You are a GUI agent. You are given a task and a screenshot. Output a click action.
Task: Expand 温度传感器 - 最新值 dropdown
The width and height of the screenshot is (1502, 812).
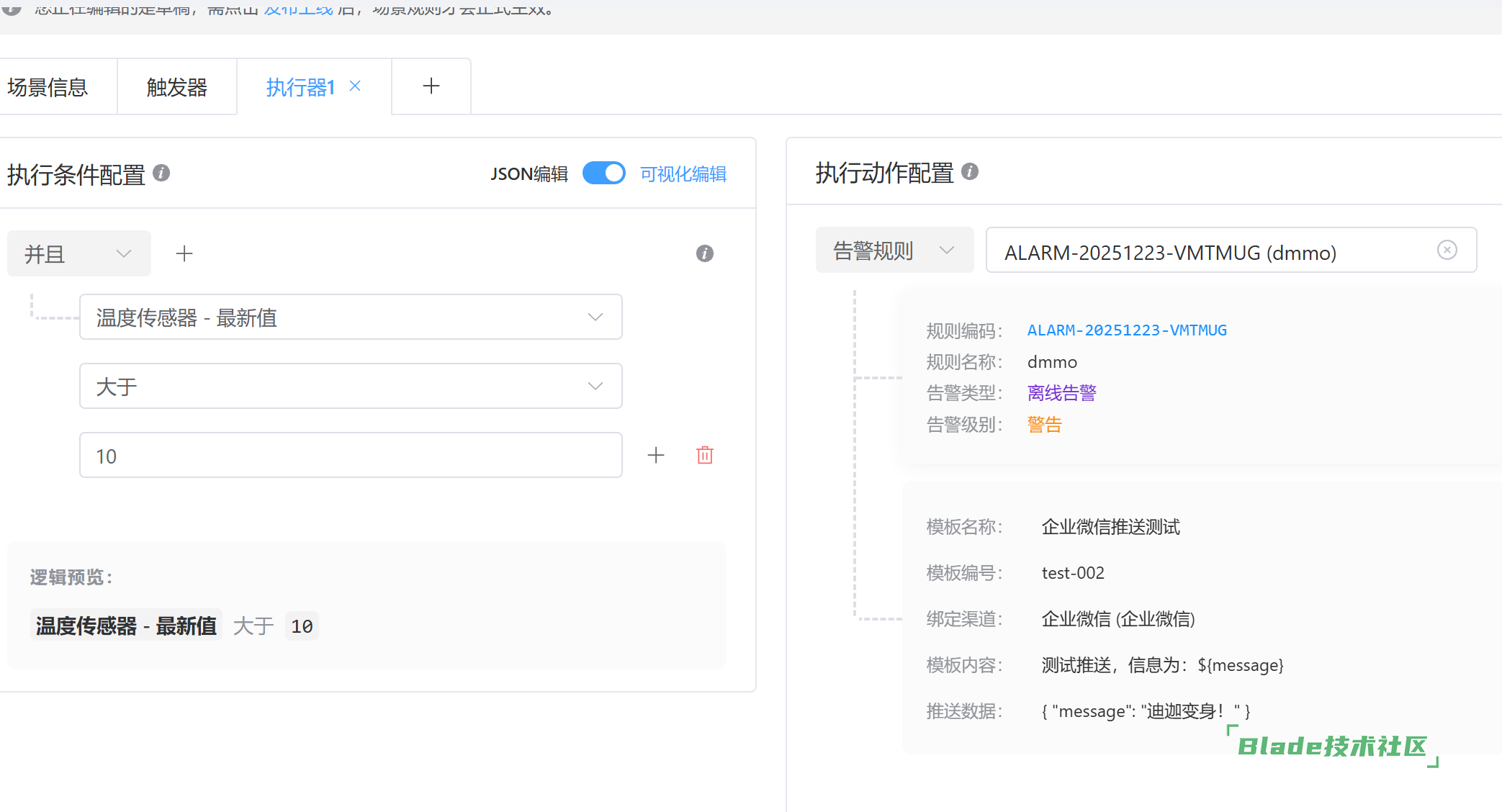coord(351,317)
